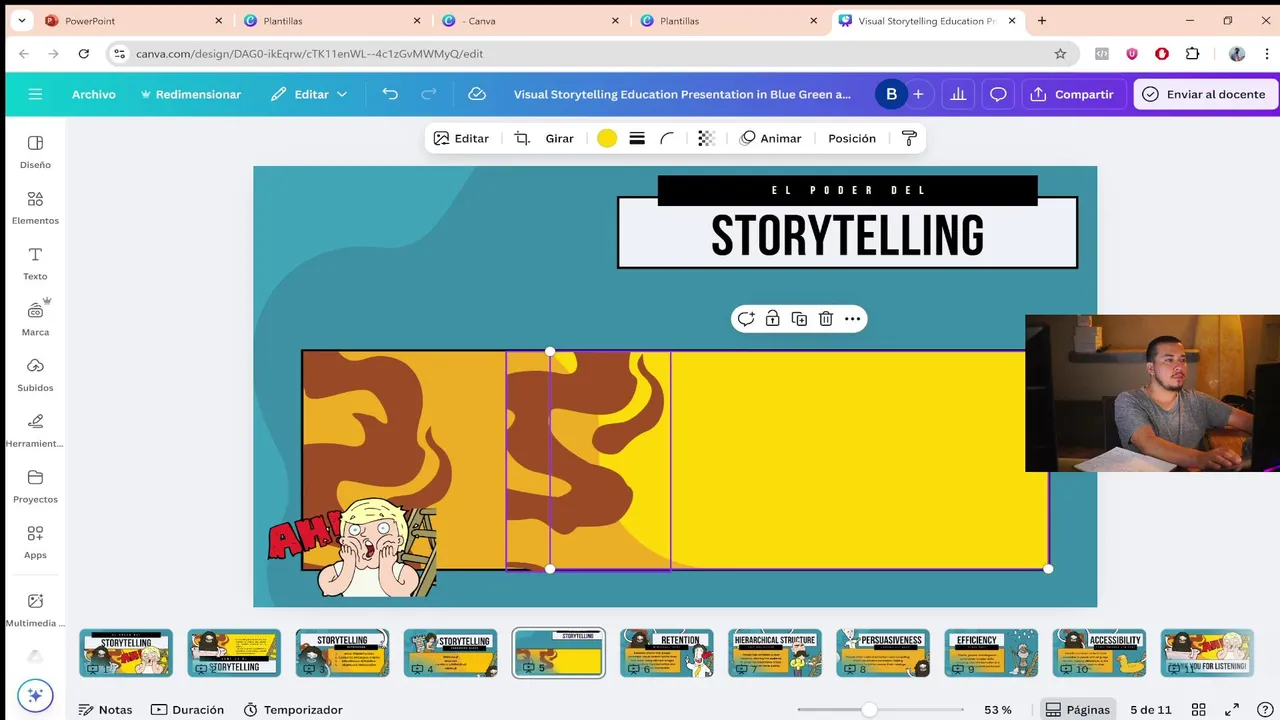Click the Girar flip button
The width and height of the screenshot is (1280, 720).
click(x=559, y=138)
